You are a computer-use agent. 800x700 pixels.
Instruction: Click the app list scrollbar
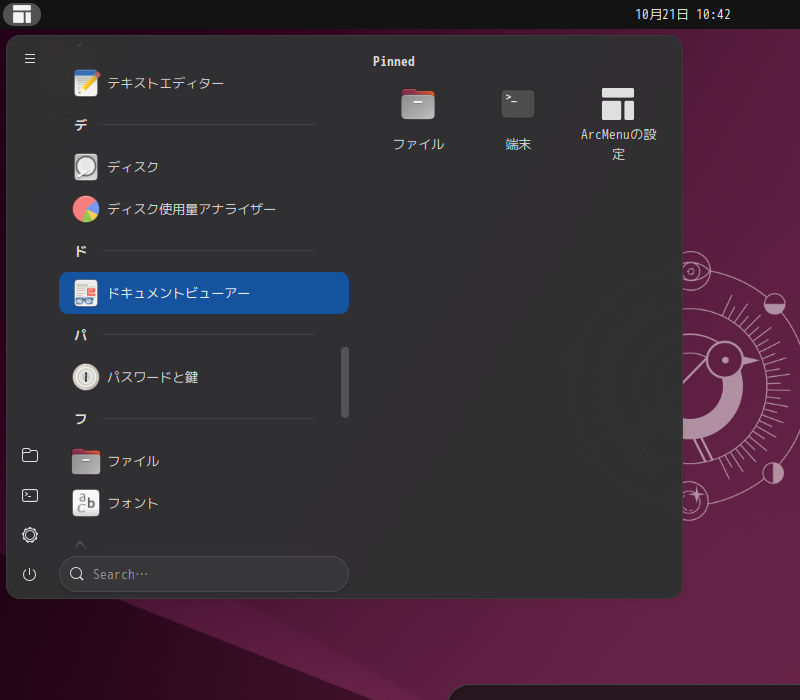(344, 382)
